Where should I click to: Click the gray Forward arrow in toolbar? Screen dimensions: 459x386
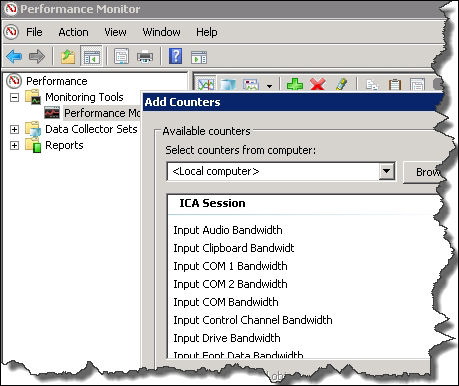[37, 56]
